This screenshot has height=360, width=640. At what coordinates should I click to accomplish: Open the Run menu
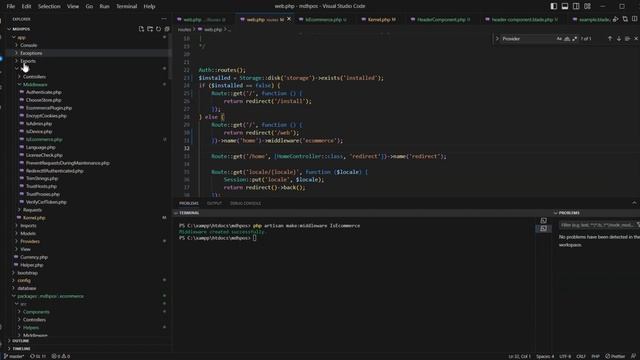[104, 6]
